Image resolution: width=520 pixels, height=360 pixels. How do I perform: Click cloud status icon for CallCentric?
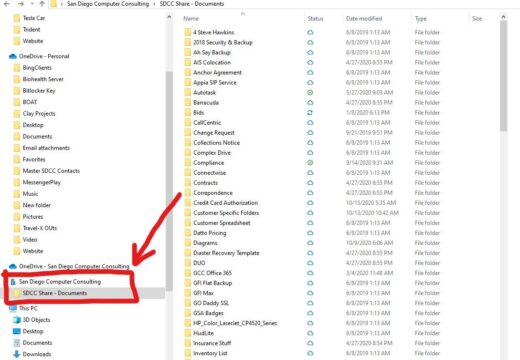point(310,122)
